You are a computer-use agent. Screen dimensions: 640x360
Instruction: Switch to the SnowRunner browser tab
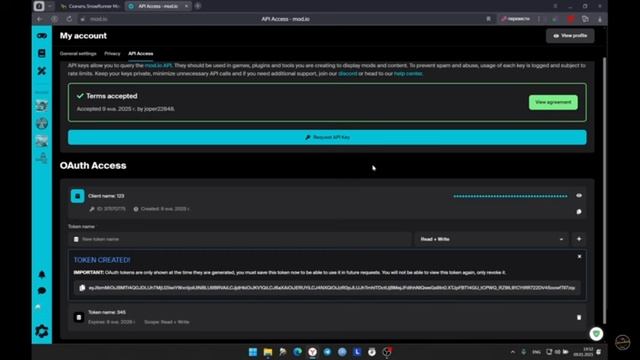click(90, 6)
